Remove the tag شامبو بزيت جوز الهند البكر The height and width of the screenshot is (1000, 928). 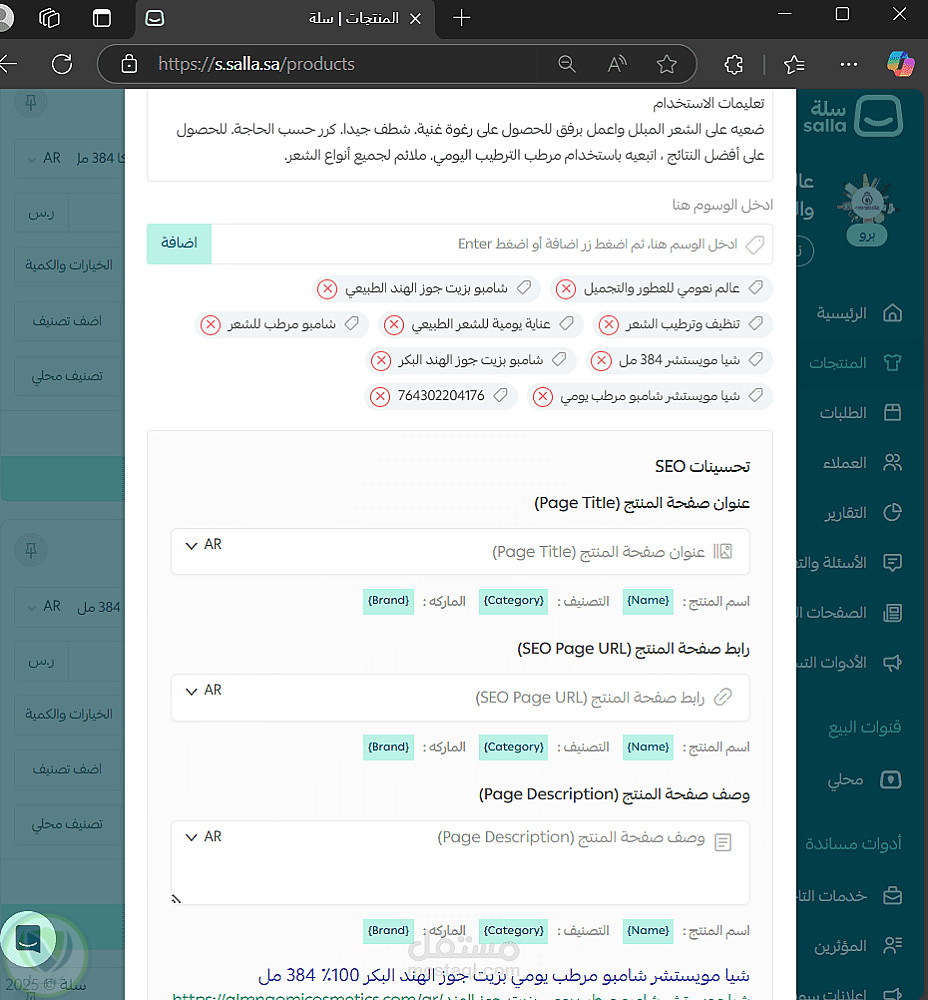pos(381,361)
